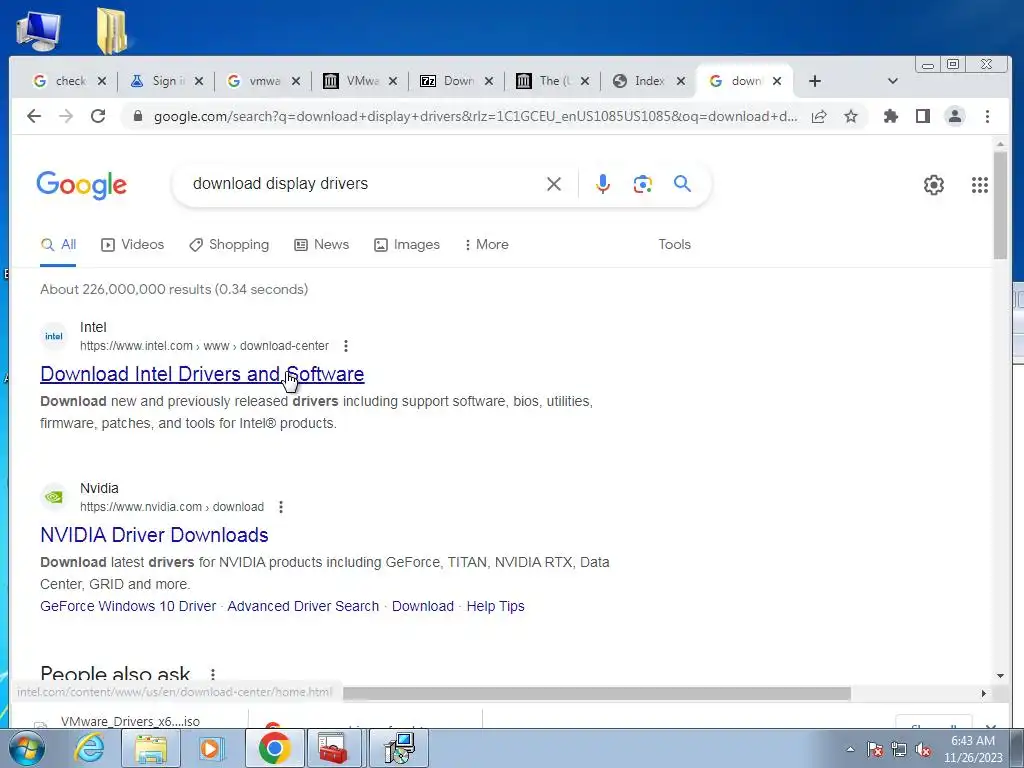Share this page from the address bar
The width and height of the screenshot is (1024, 768).
tap(819, 116)
